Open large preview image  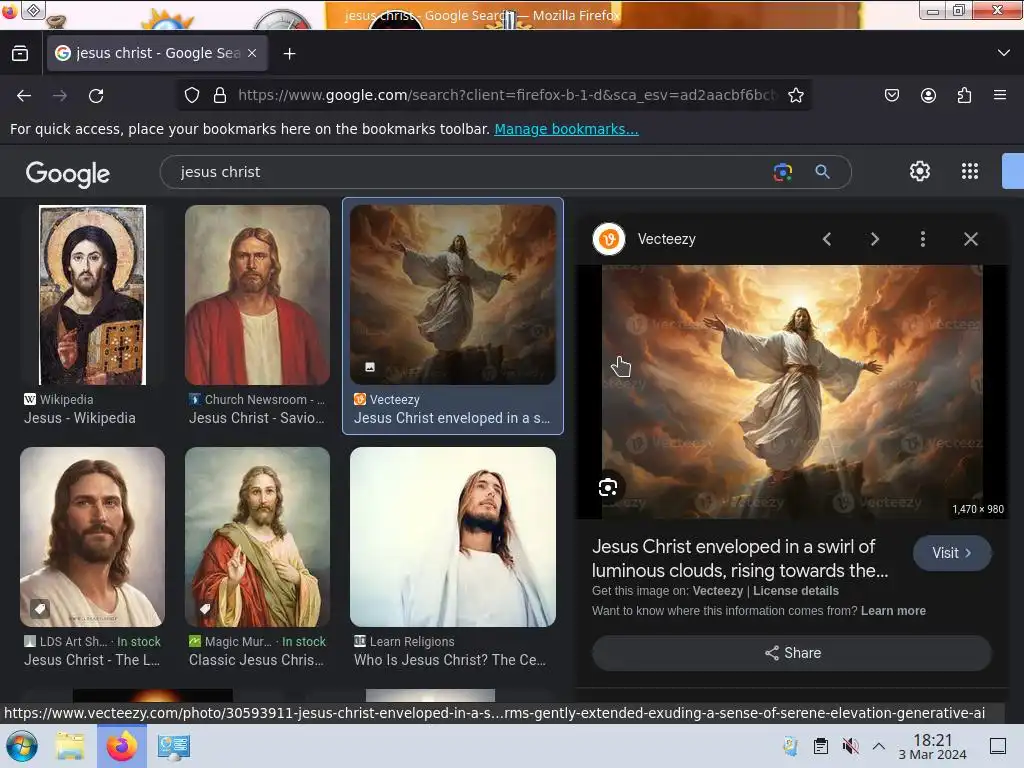point(792,392)
